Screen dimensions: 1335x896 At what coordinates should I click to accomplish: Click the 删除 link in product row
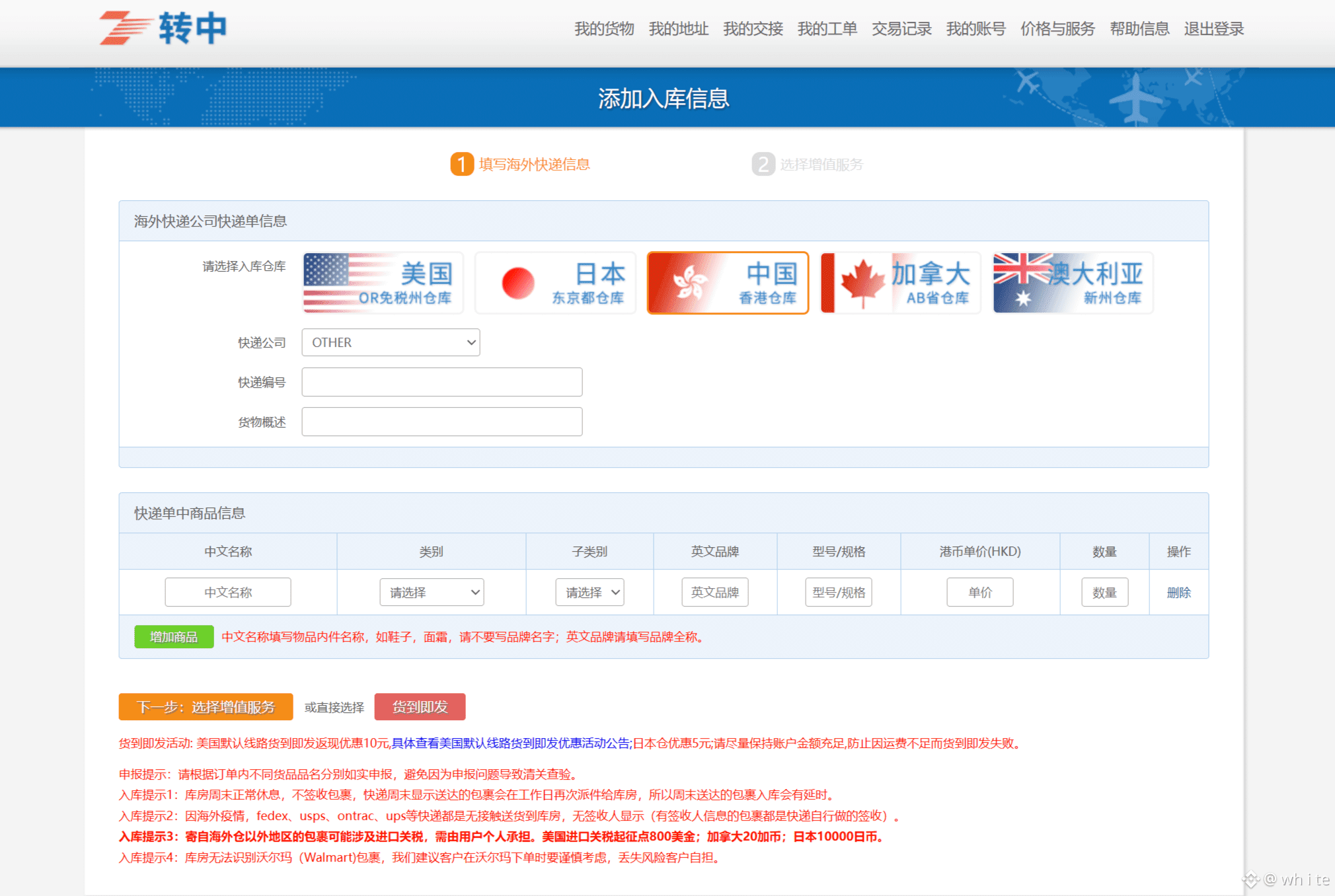tap(1178, 593)
